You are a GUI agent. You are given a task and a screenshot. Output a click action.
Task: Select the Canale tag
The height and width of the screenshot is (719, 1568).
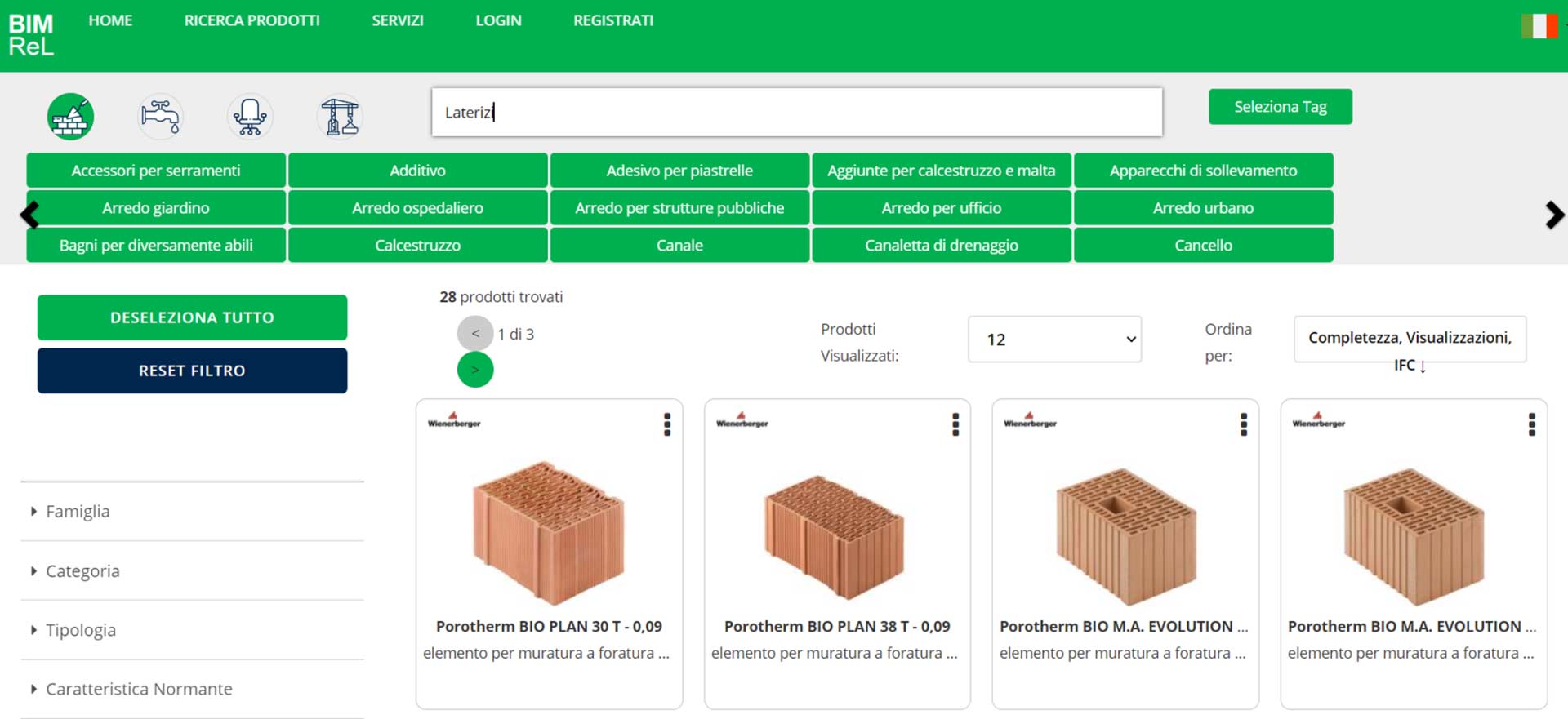679,245
